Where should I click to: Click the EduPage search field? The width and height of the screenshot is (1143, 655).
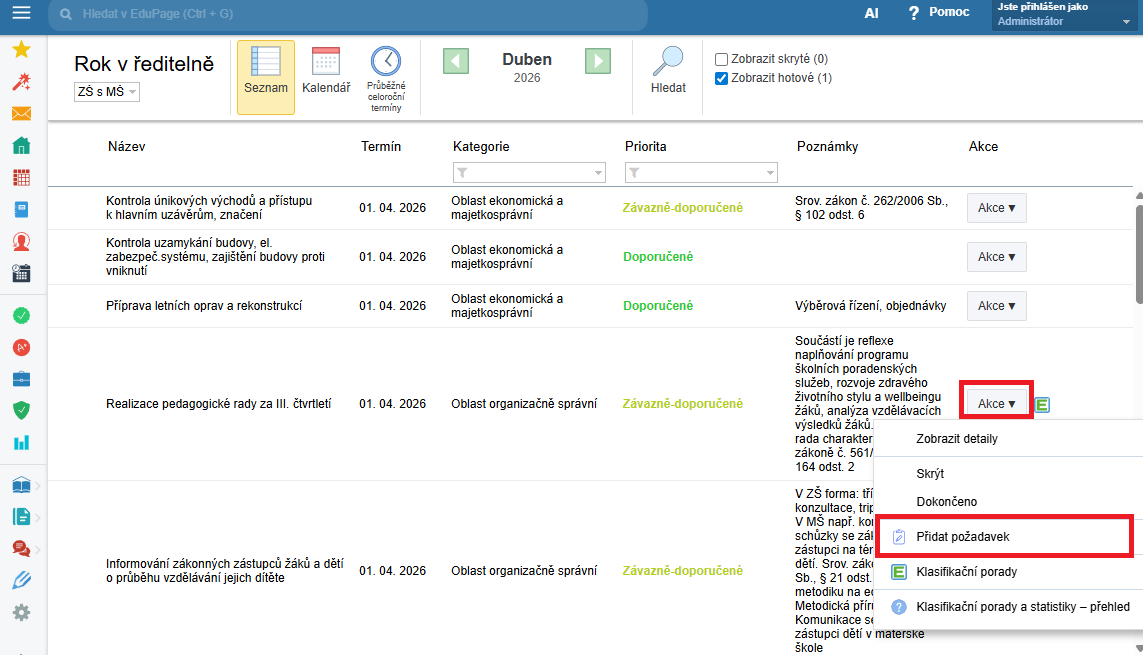click(x=350, y=14)
